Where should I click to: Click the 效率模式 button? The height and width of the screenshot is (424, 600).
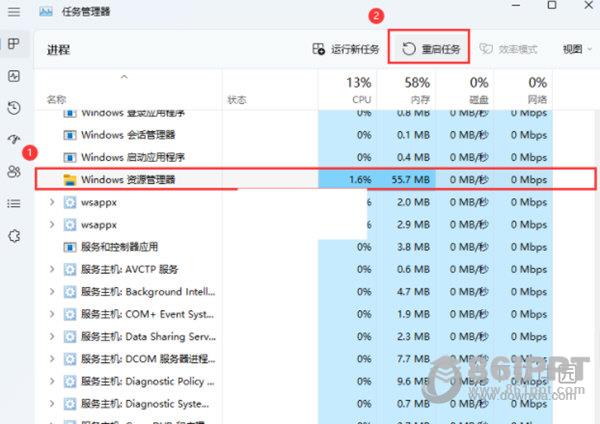click(509, 49)
